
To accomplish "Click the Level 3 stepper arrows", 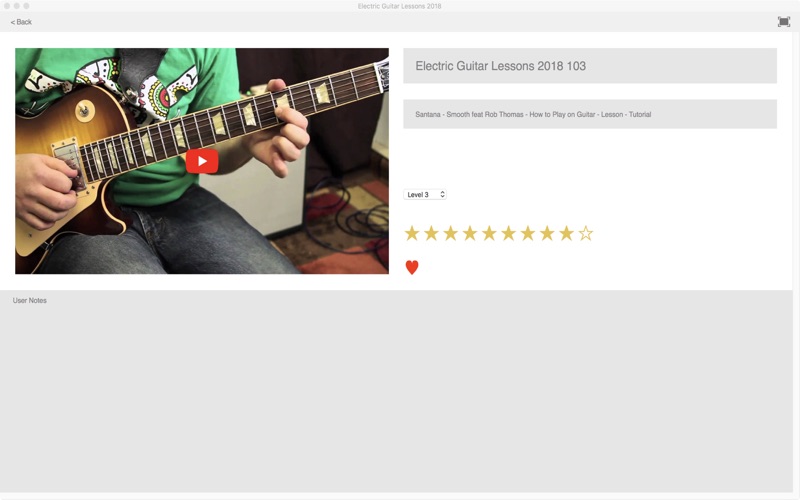I will point(442,194).
